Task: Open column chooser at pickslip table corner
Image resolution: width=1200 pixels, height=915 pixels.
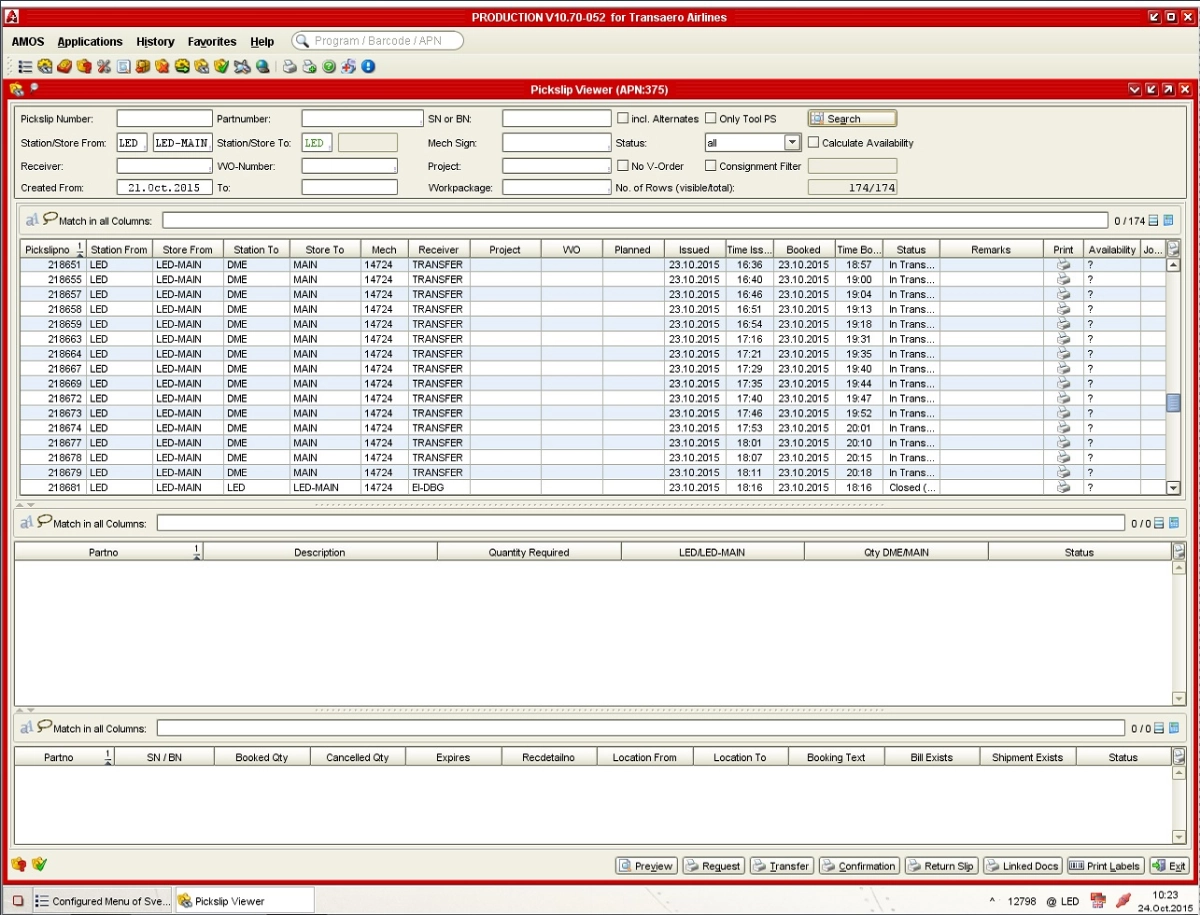Action: click(x=1173, y=249)
